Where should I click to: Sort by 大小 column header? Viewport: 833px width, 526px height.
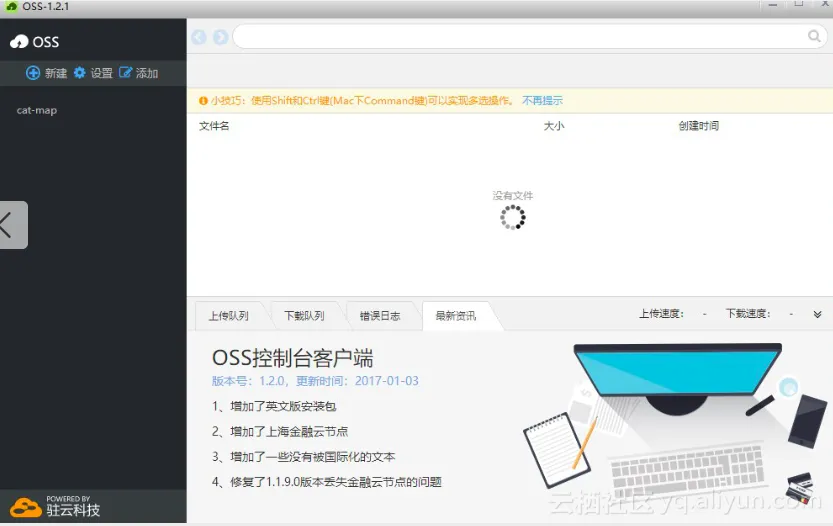pos(554,126)
